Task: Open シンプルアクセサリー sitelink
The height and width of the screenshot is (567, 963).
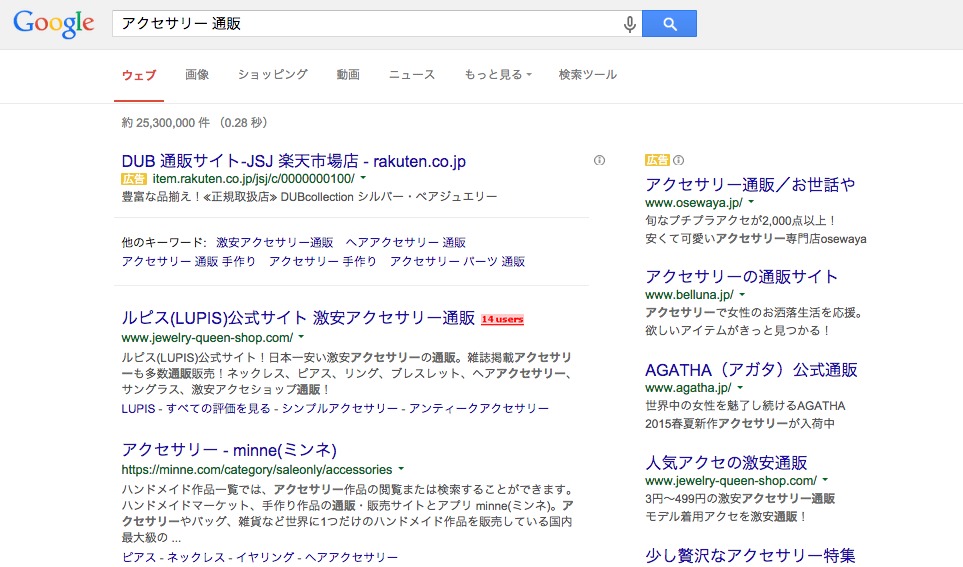Action: (x=340, y=409)
